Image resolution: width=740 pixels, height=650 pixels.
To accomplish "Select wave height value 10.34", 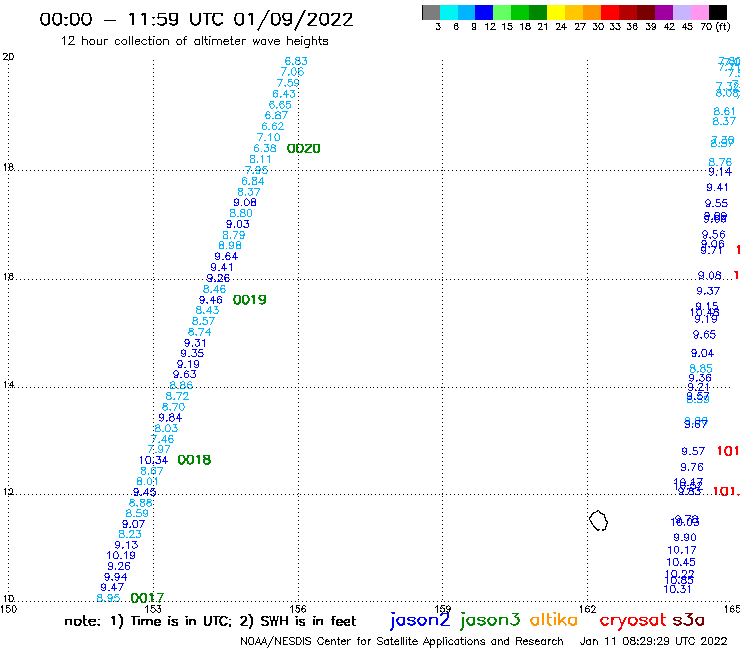I will tap(153, 460).
